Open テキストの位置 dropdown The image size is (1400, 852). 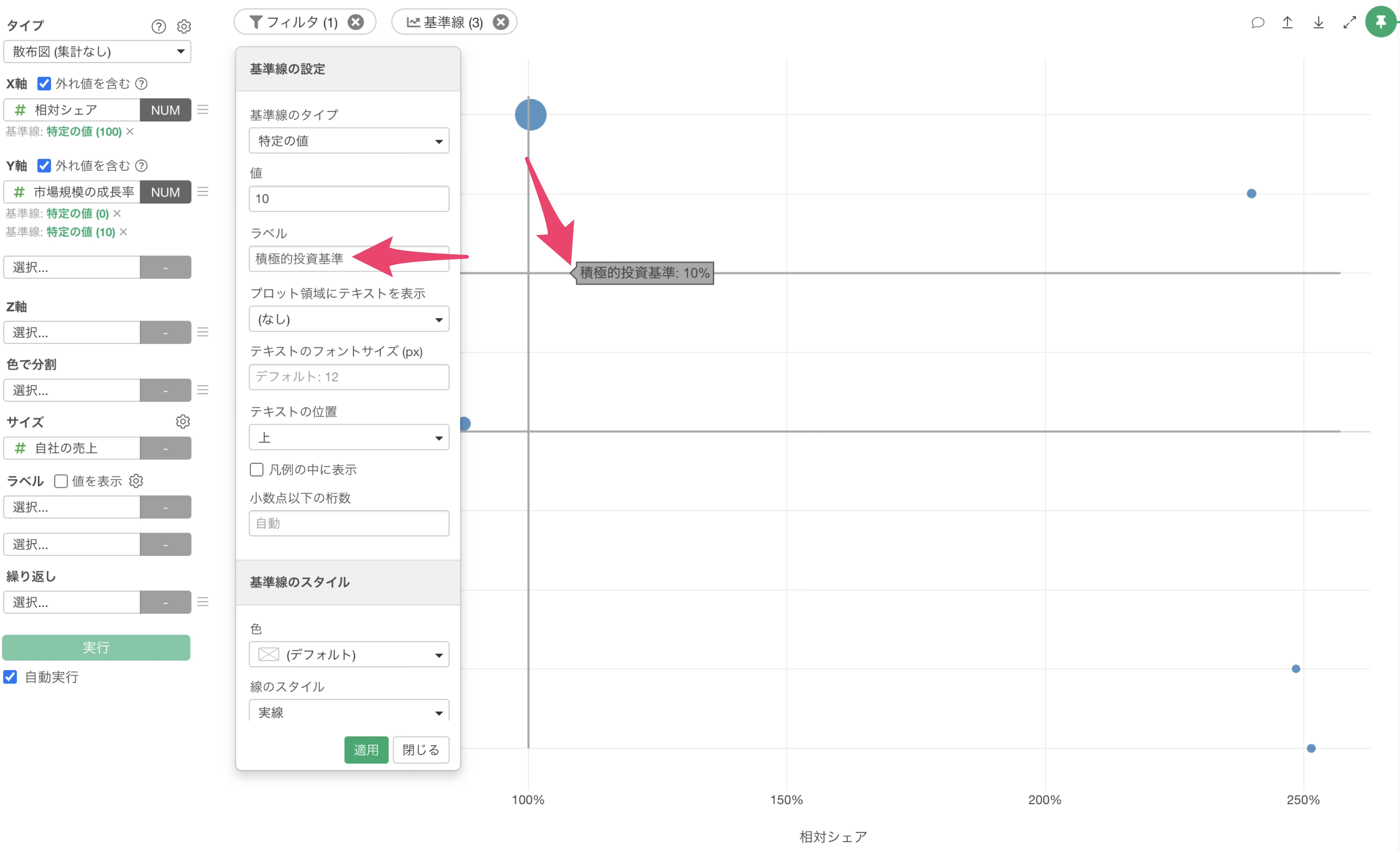click(x=349, y=437)
